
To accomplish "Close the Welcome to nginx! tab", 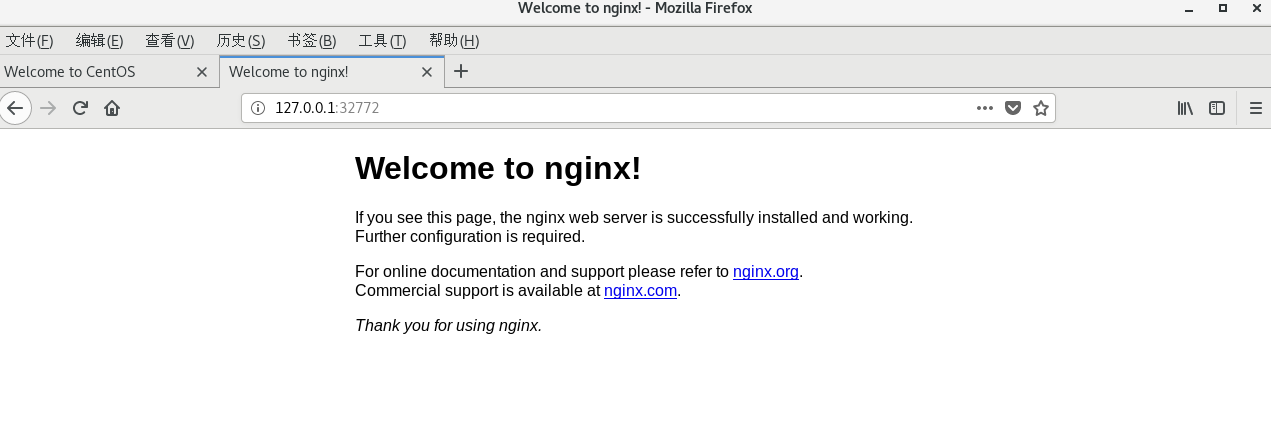I will click(427, 72).
